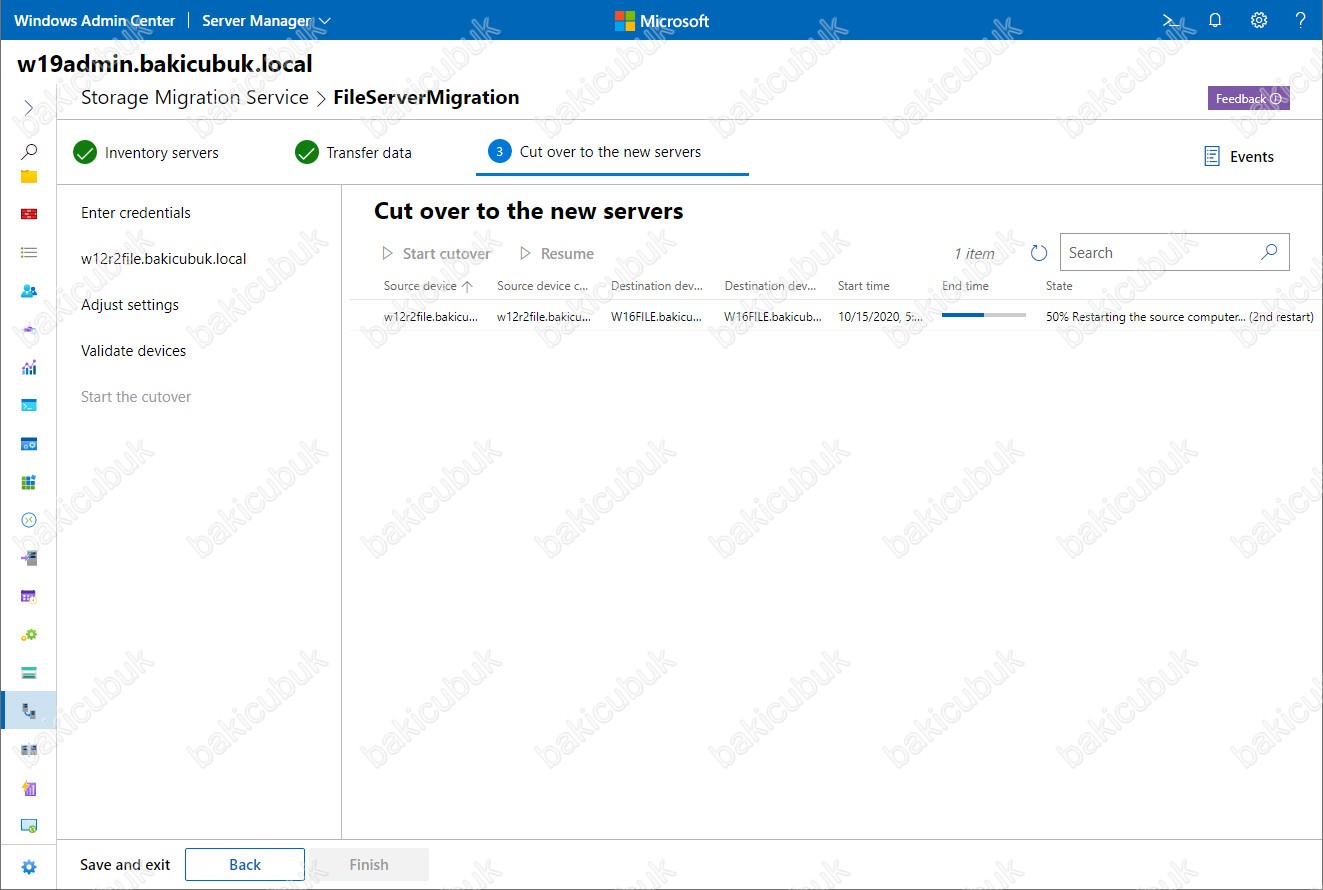Open the Scheduled tasks calendar icon

pos(29,597)
